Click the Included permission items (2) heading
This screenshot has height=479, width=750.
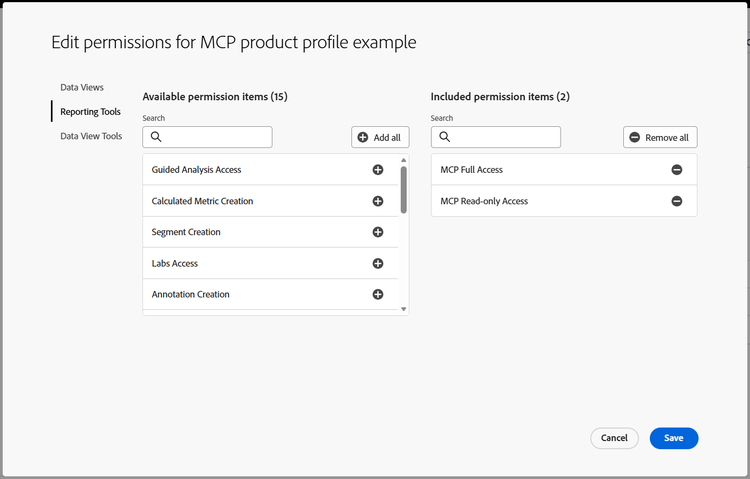coord(500,97)
